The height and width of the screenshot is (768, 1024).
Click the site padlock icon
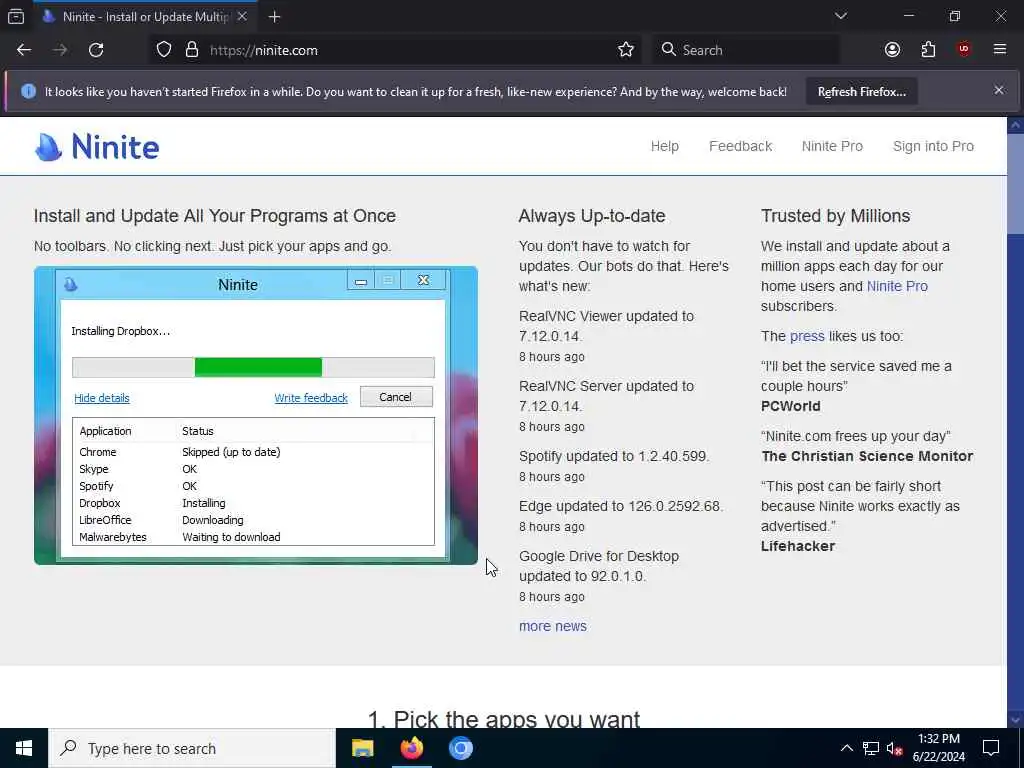pyautogui.click(x=191, y=50)
